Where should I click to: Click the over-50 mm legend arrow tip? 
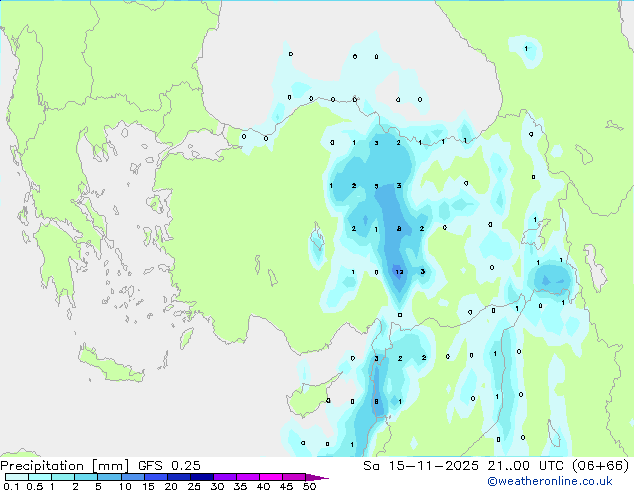click(x=317, y=477)
